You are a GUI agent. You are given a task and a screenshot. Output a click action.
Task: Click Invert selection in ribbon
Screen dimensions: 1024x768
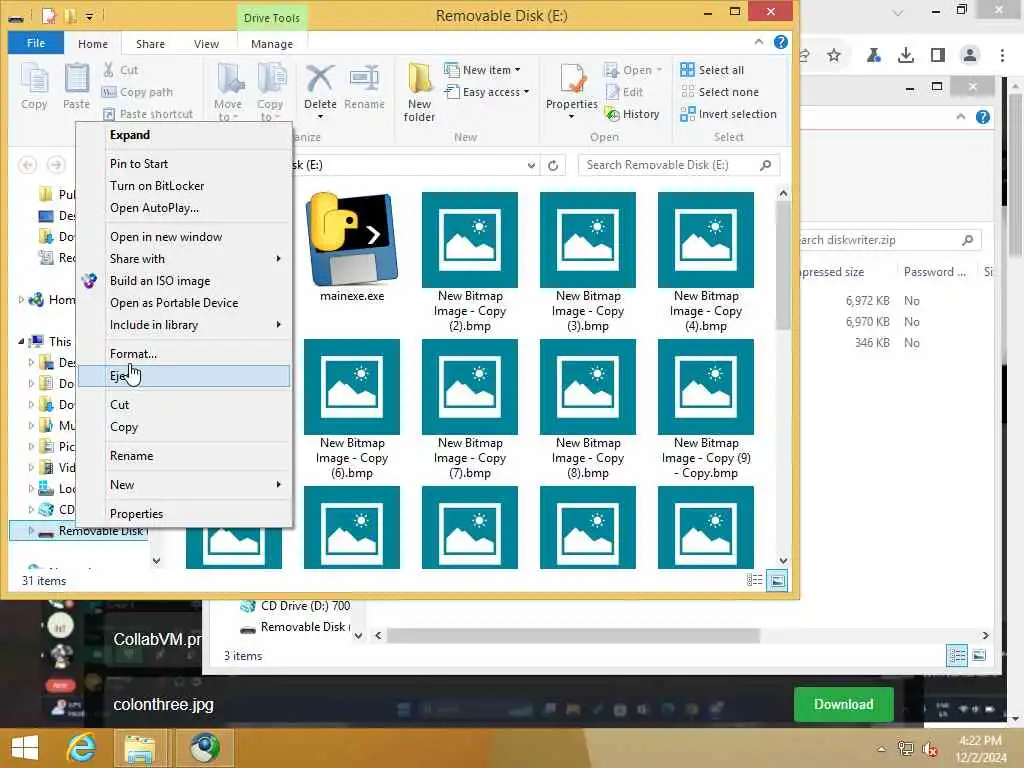pos(728,114)
